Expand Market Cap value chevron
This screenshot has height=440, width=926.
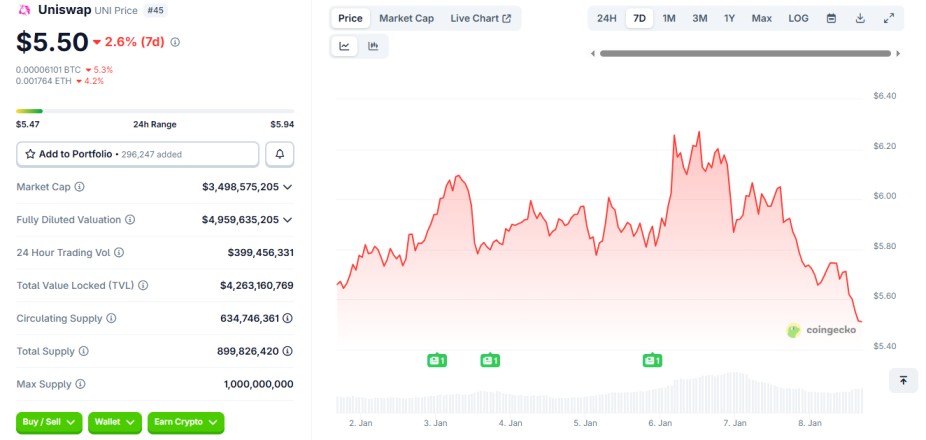[x=288, y=187]
